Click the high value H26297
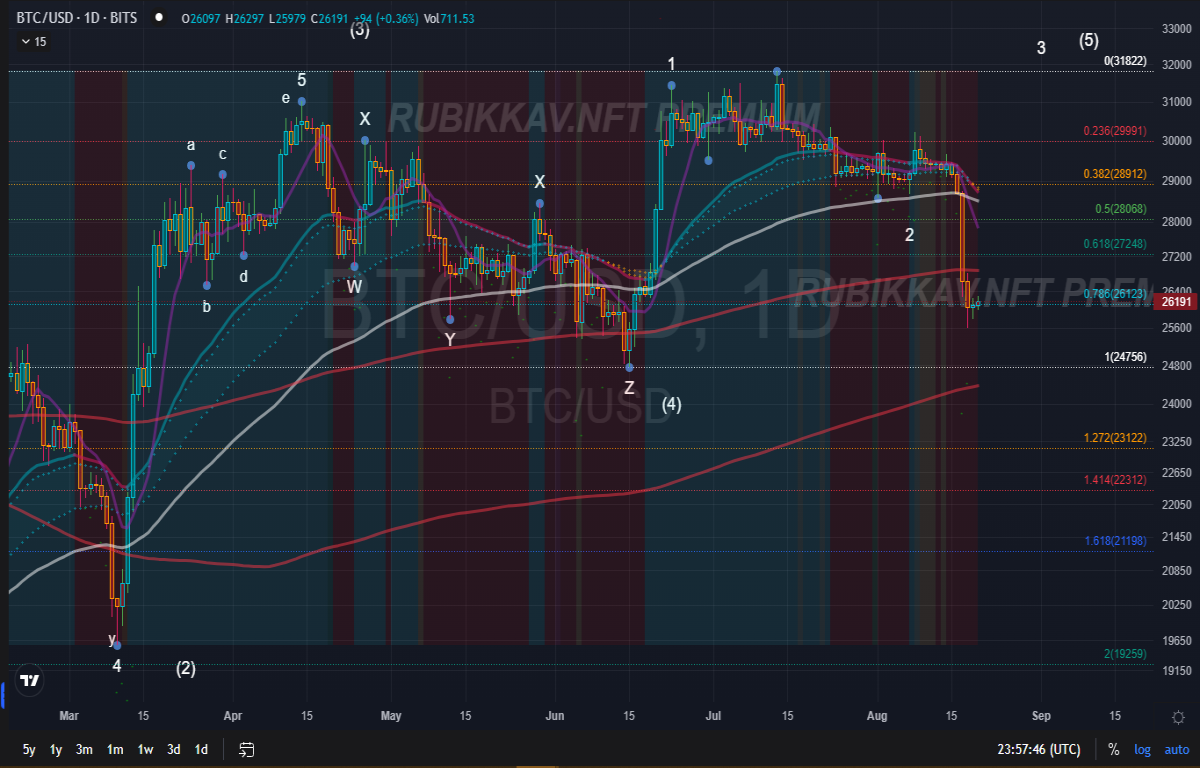This screenshot has width=1200, height=768. pos(244,18)
